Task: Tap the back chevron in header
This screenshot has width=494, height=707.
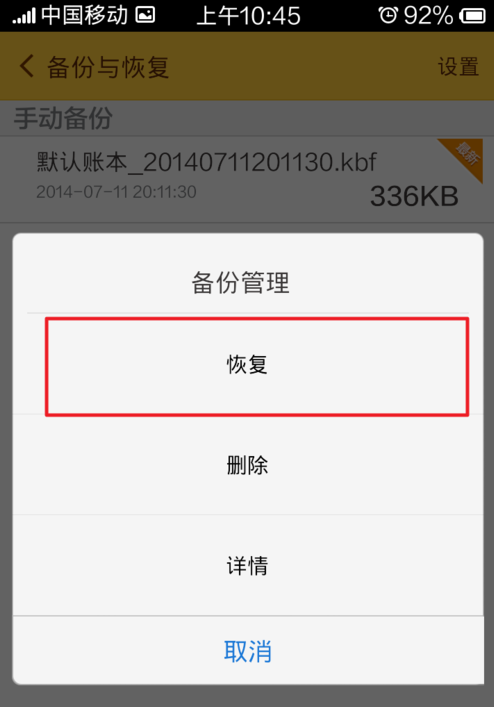Action: 26,67
